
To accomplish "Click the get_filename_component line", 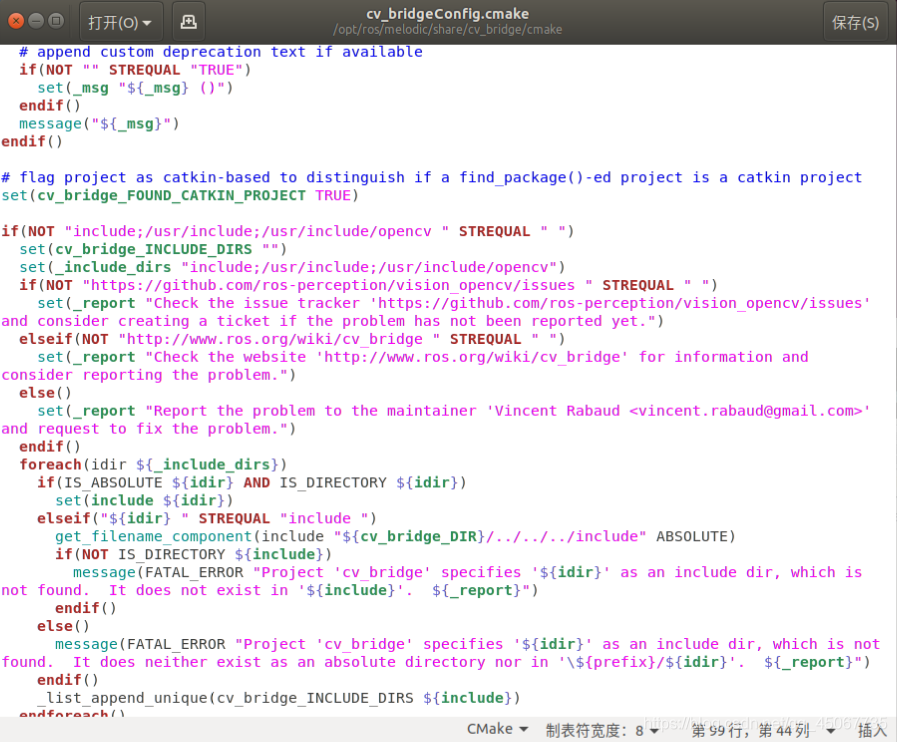I will click(395, 536).
